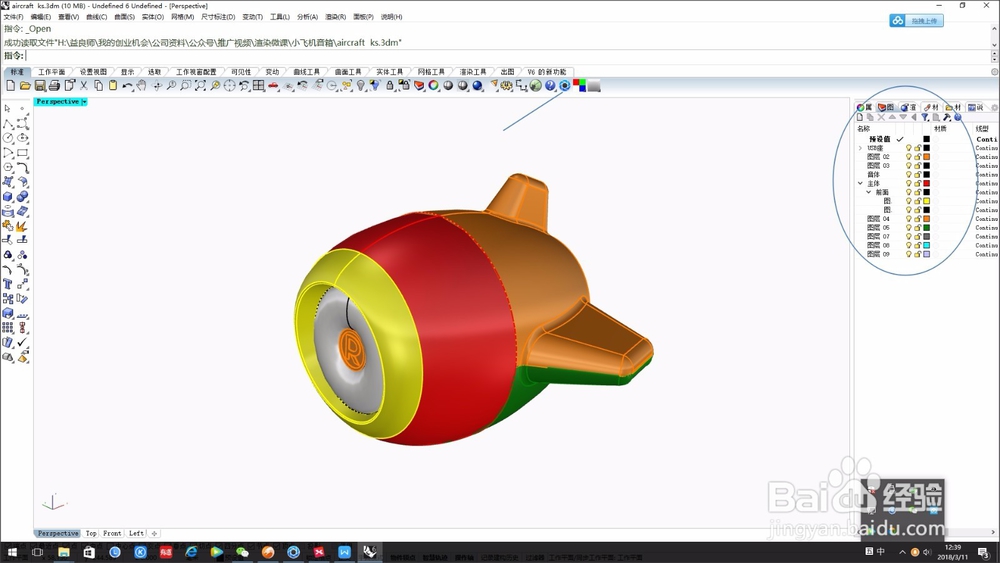Click the padlock Lock objects icon

tap(390, 85)
